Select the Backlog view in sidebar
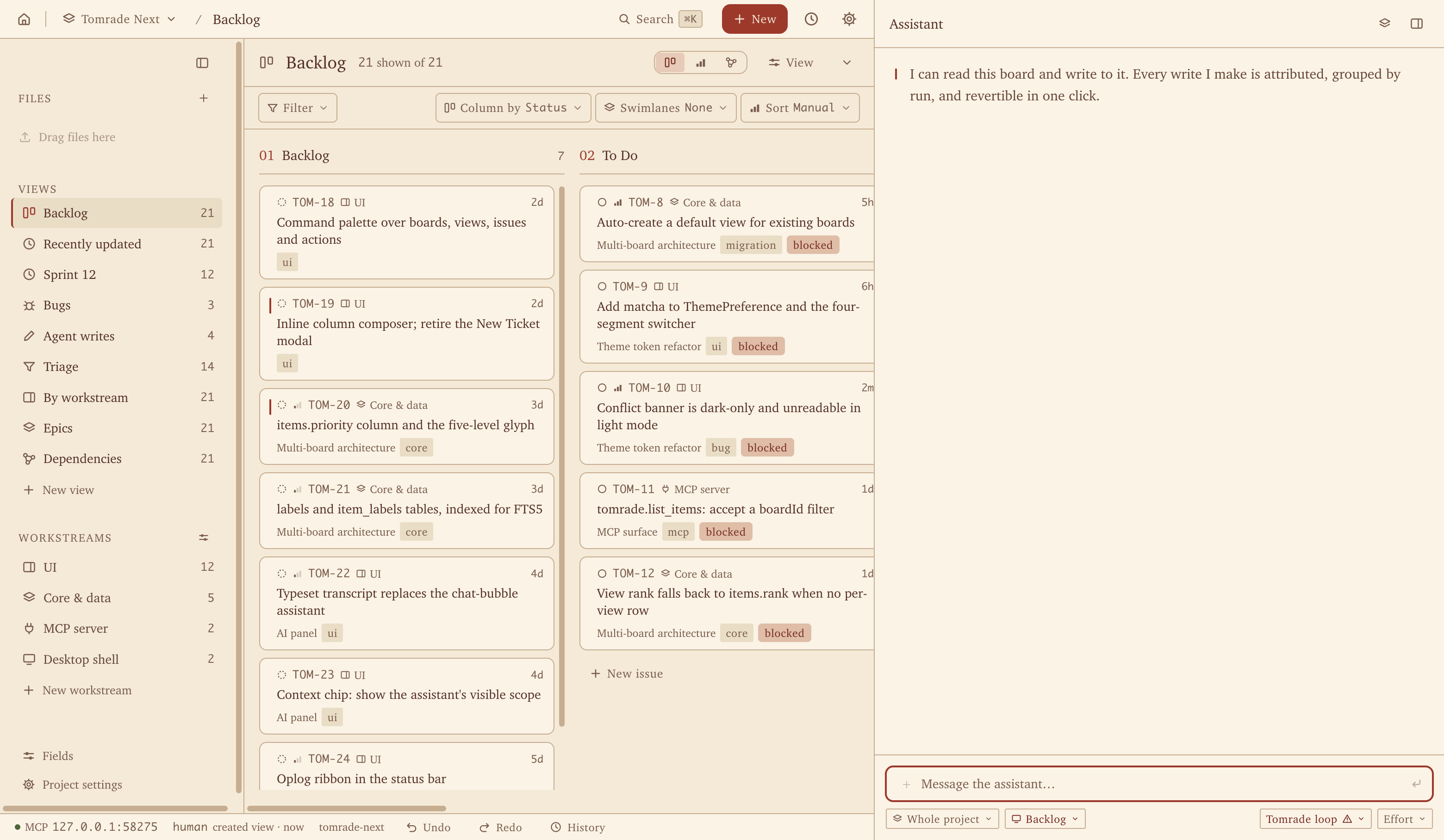This screenshot has width=1444, height=840. (x=117, y=213)
